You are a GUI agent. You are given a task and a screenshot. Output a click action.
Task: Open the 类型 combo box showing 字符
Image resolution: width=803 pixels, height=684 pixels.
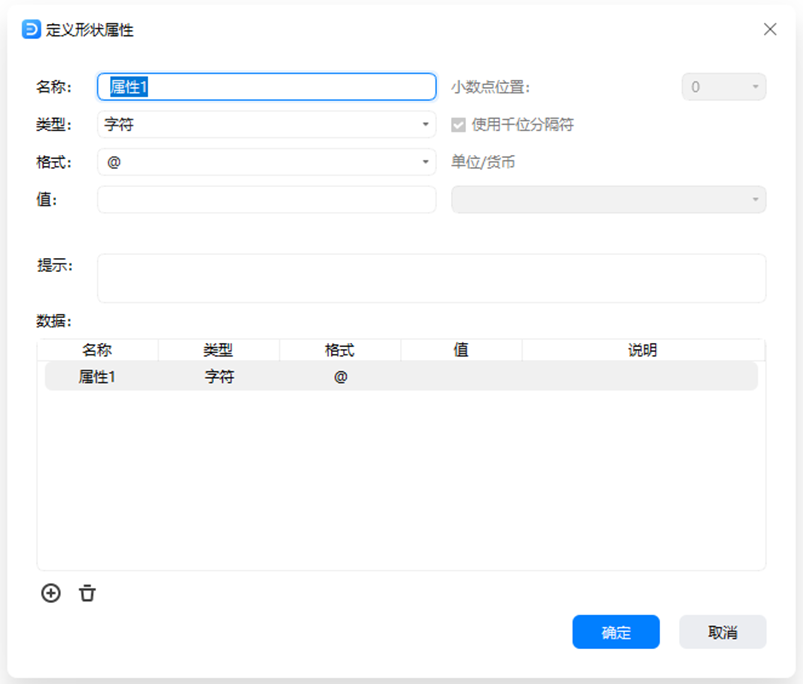(265, 124)
